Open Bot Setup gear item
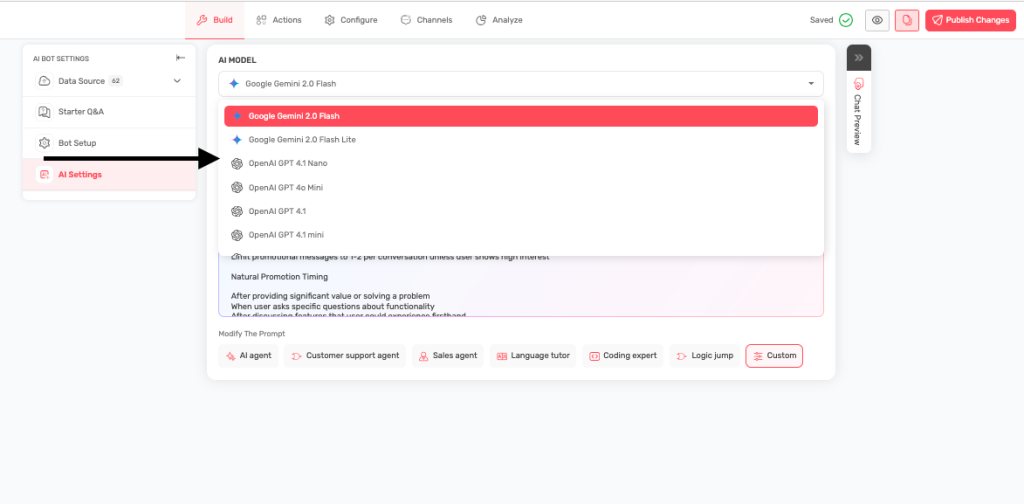1024x504 pixels. pyautogui.click(x=76, y=143)
